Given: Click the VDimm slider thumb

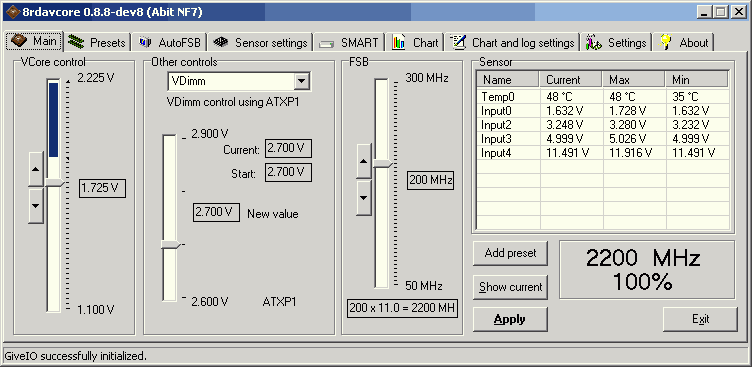Looking at the screenshot, I should point(171,245).
